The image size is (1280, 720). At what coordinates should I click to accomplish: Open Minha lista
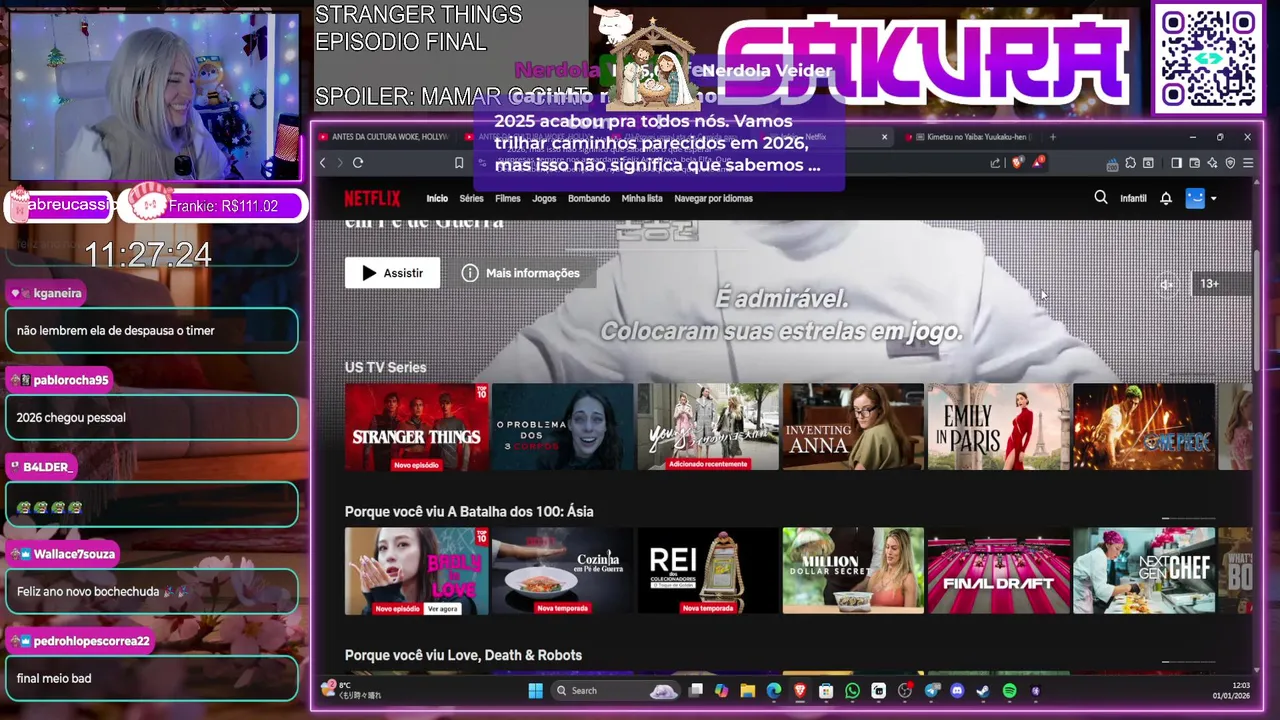coord(642,198)
